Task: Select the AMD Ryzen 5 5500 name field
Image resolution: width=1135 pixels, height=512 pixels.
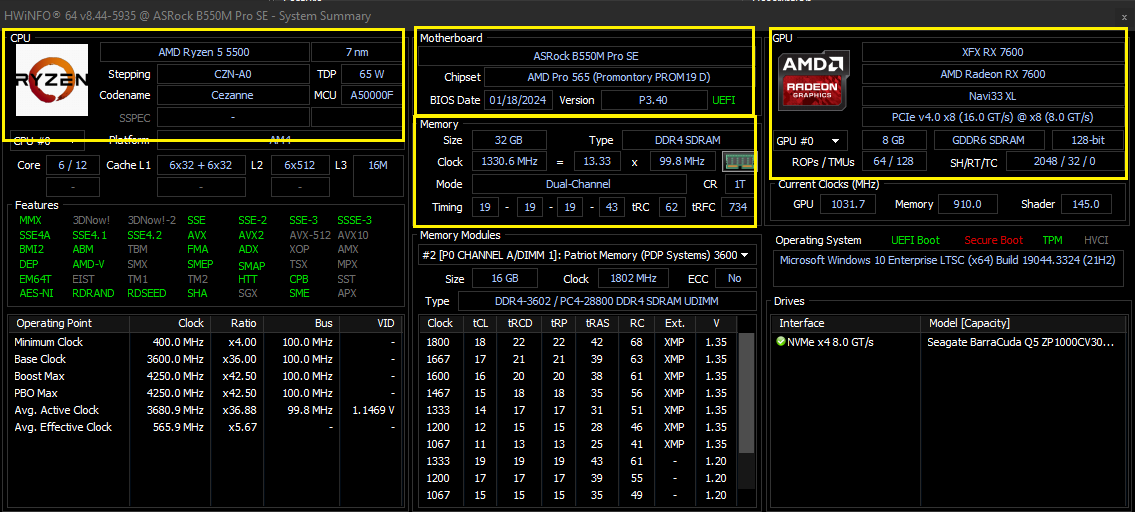Action: [203, 52]
